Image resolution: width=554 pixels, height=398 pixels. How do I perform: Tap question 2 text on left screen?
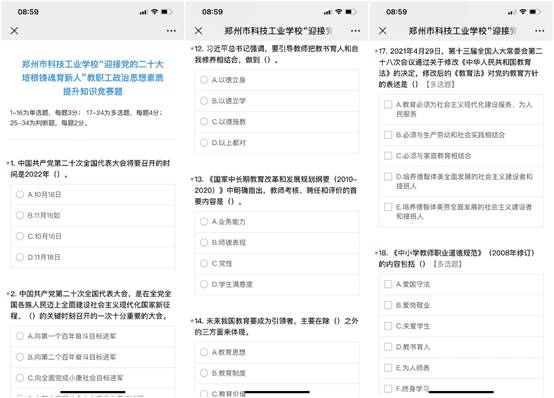90,305
